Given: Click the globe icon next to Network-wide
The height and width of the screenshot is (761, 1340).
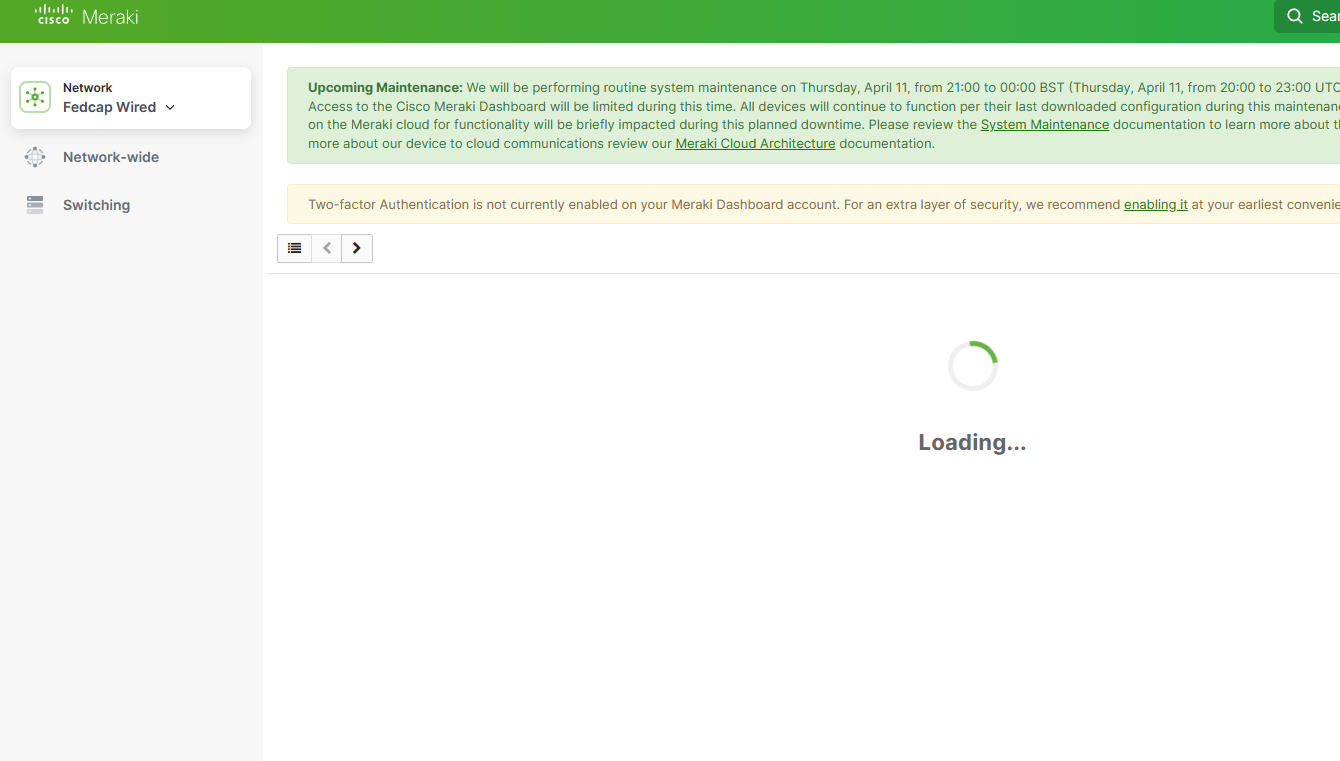Looking at the screenshot, I should (x=35, y=156).
